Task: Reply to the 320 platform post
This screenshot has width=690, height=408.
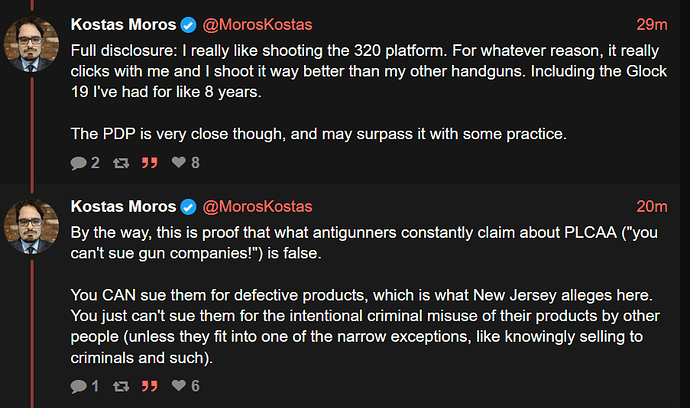Action: pos(78,162)
